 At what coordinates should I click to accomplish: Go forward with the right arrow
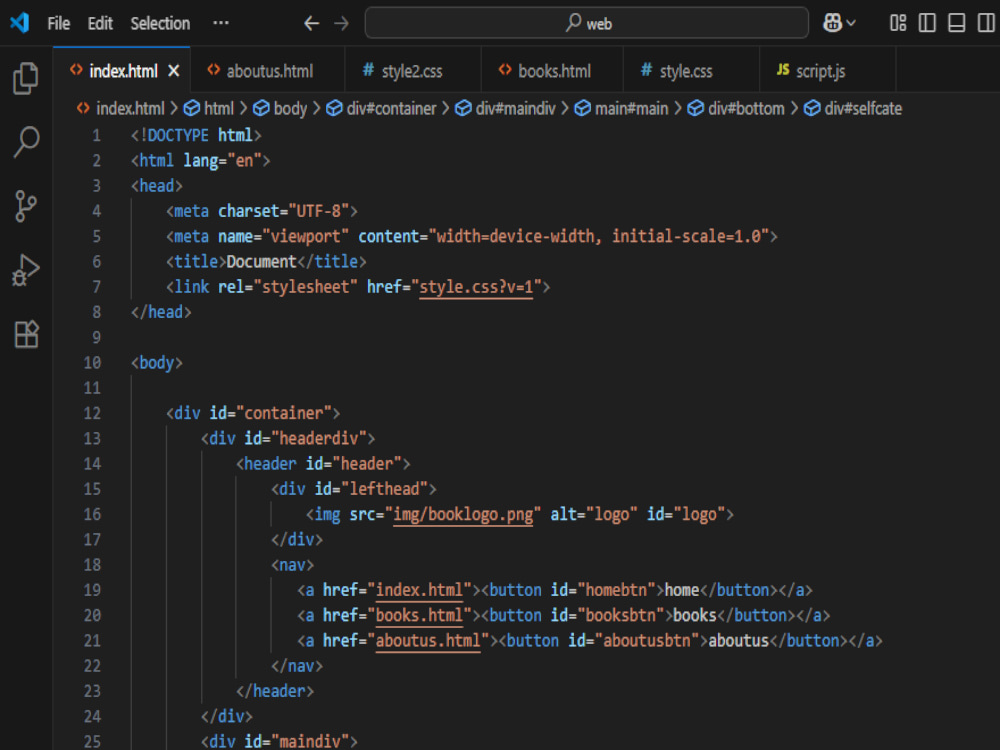(x=342, y=24)
